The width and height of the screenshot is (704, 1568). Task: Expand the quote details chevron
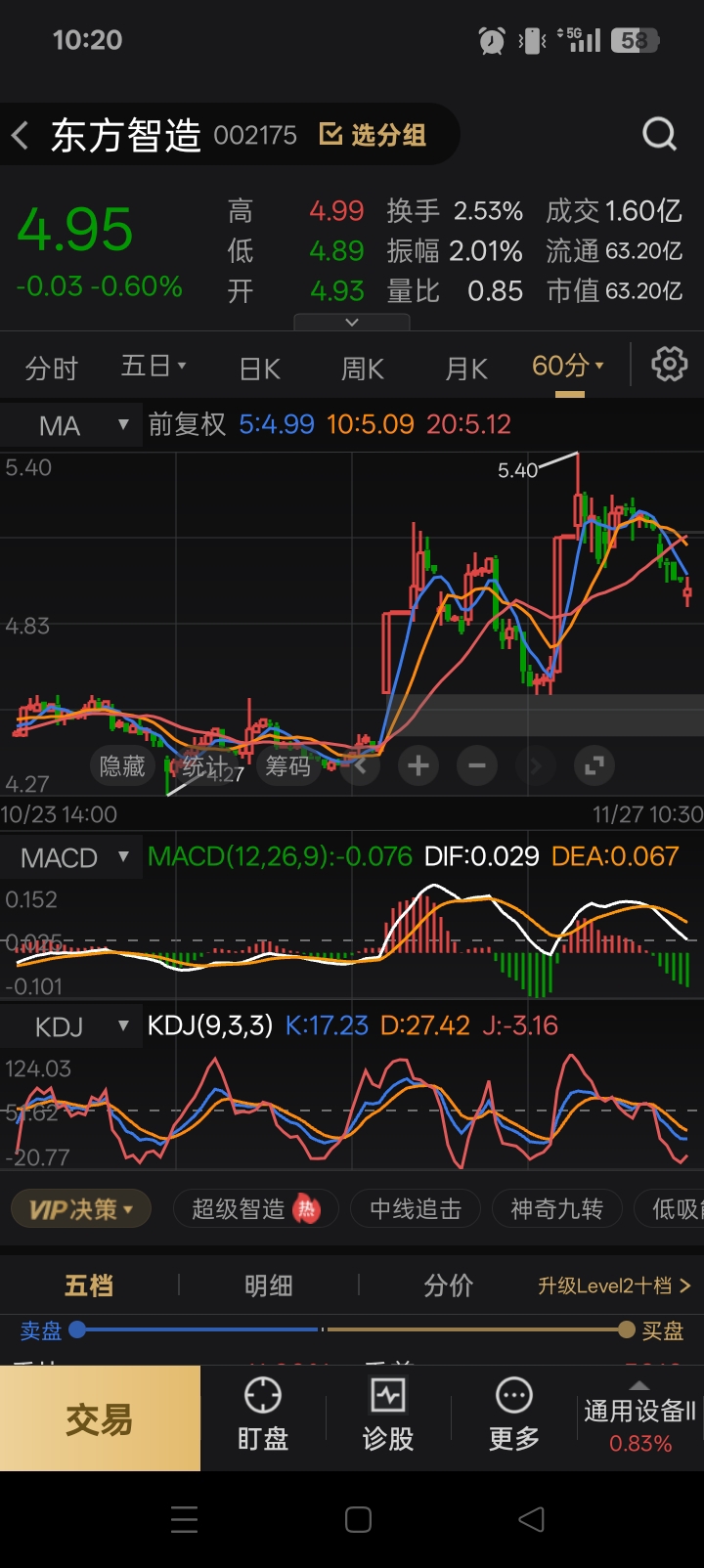352,322
